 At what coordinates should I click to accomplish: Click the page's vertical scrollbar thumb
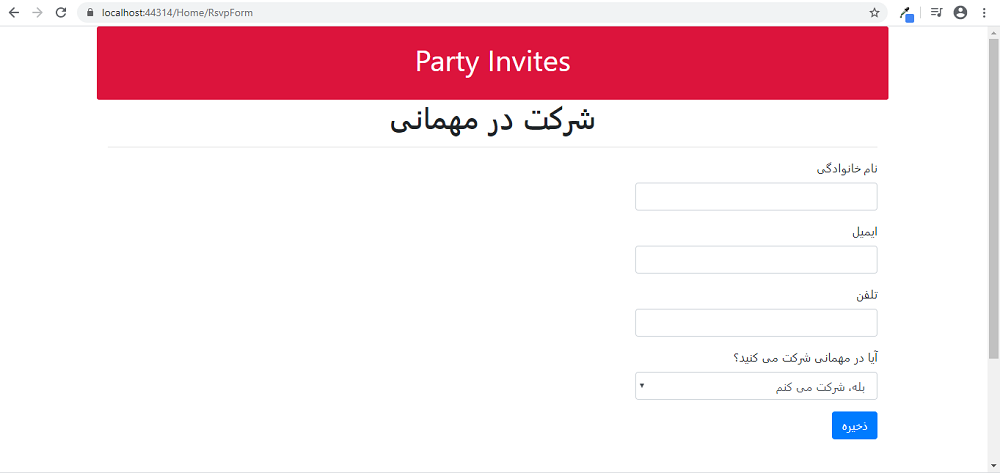pyautogui.click(x=994, y=198)
